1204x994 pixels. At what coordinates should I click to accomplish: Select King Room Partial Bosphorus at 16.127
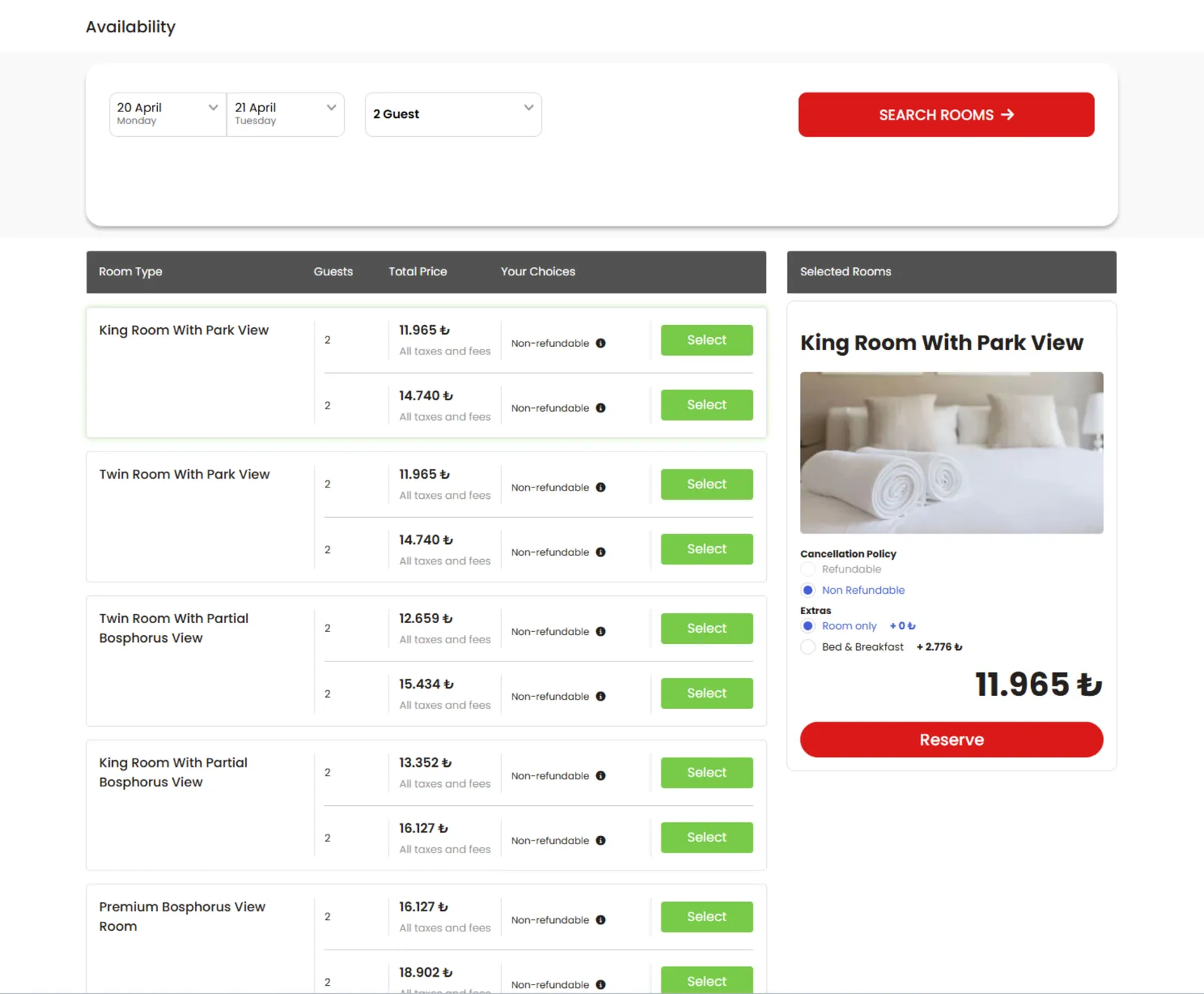point(707,837)
